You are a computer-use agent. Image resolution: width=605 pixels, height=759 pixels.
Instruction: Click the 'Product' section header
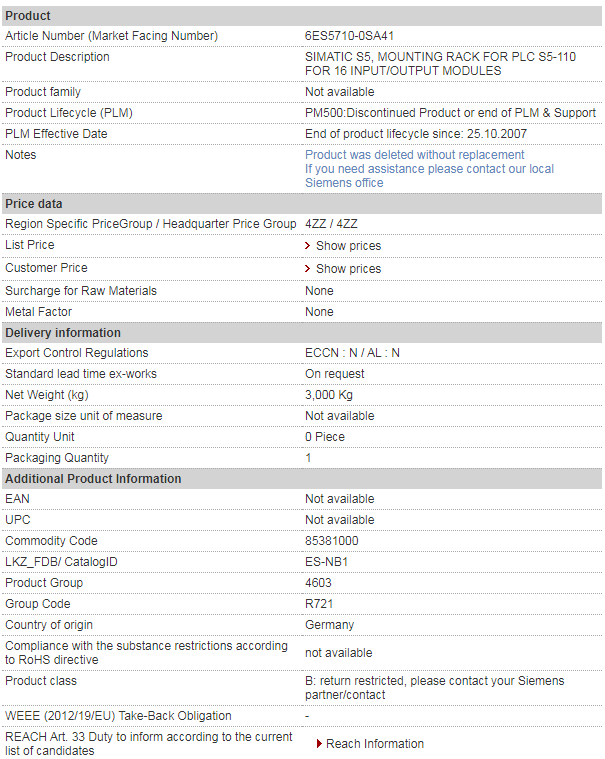[28, 16]
